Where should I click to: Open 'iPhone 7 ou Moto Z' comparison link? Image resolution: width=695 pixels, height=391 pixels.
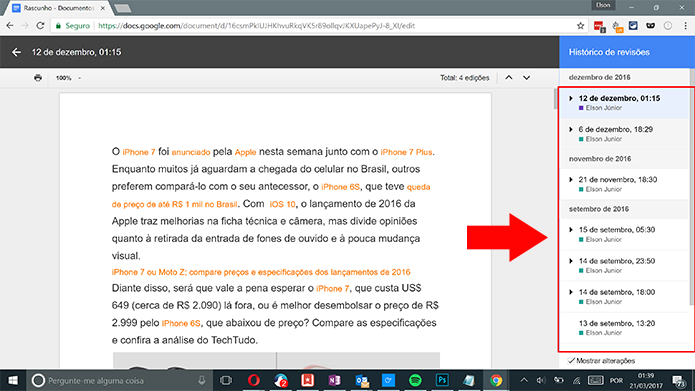[261, 272]
